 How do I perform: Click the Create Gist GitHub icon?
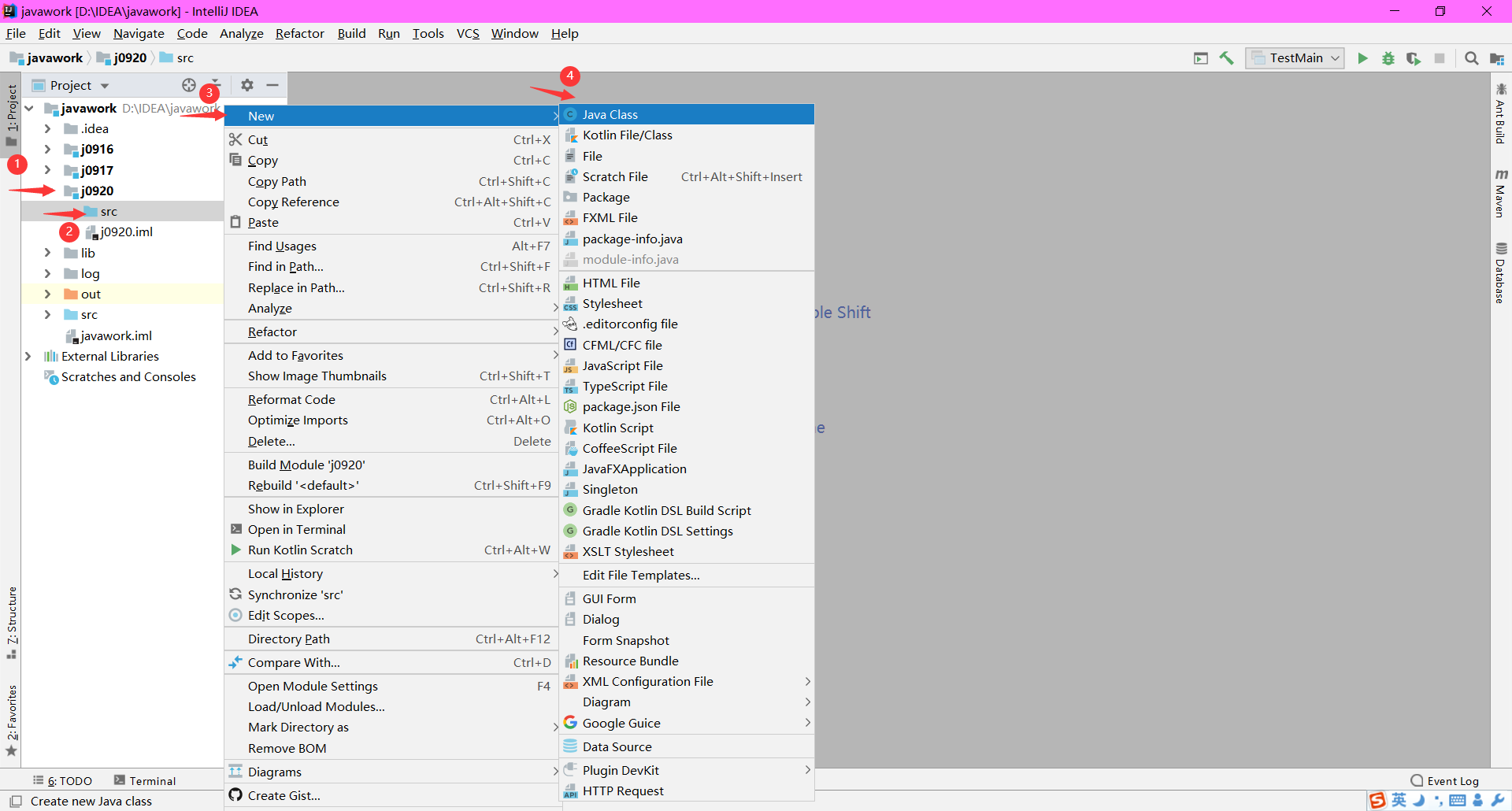[235, 795]
